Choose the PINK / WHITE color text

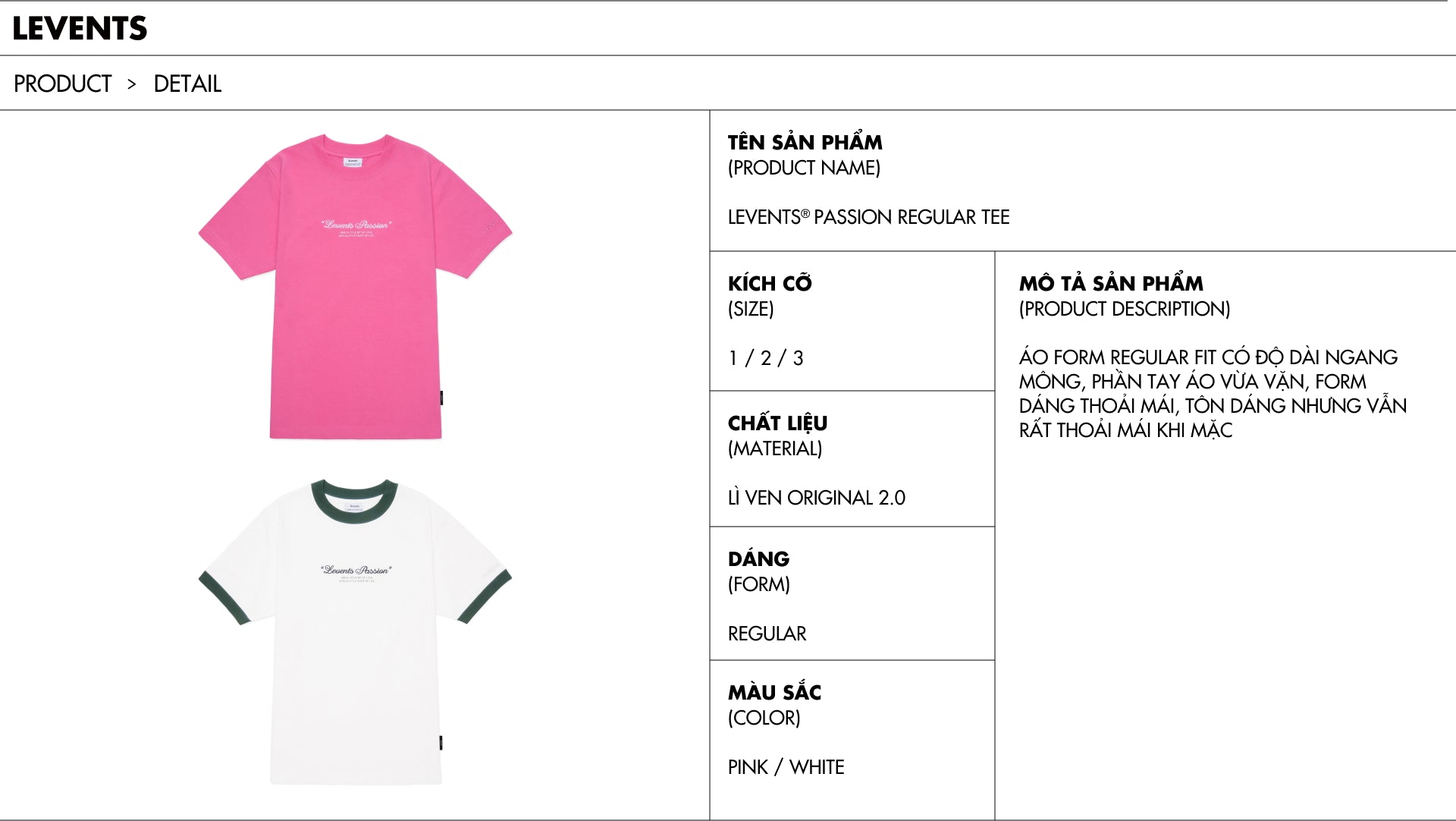click(786, 767)
